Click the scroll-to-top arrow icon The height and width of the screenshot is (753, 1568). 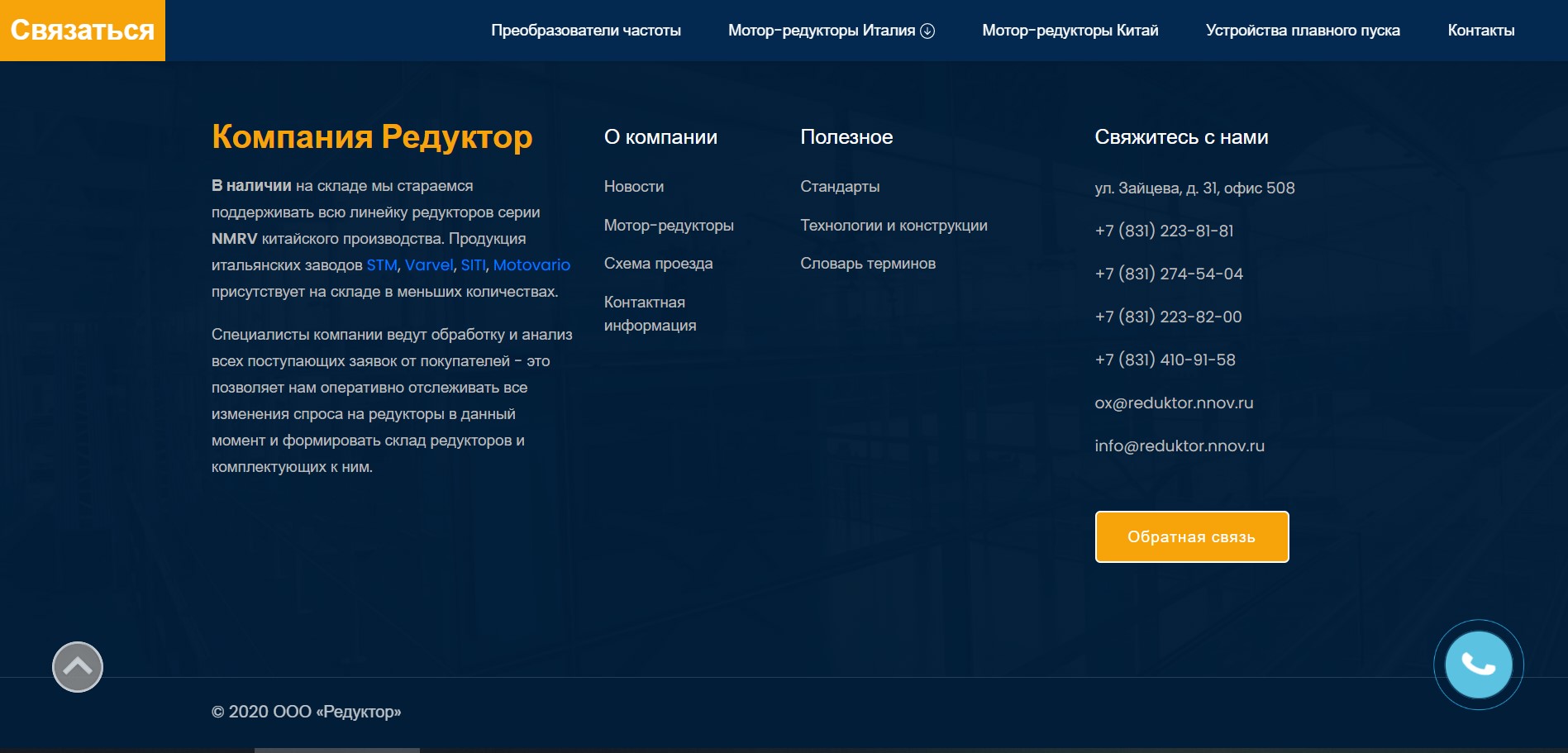(x=78, y=667)
